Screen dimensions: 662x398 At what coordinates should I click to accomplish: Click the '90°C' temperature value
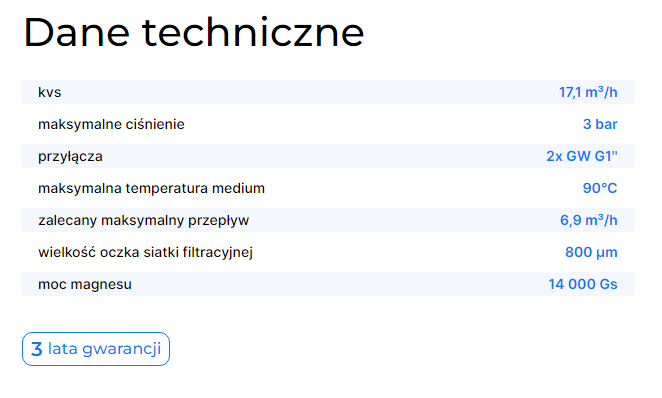click(600, 188)
